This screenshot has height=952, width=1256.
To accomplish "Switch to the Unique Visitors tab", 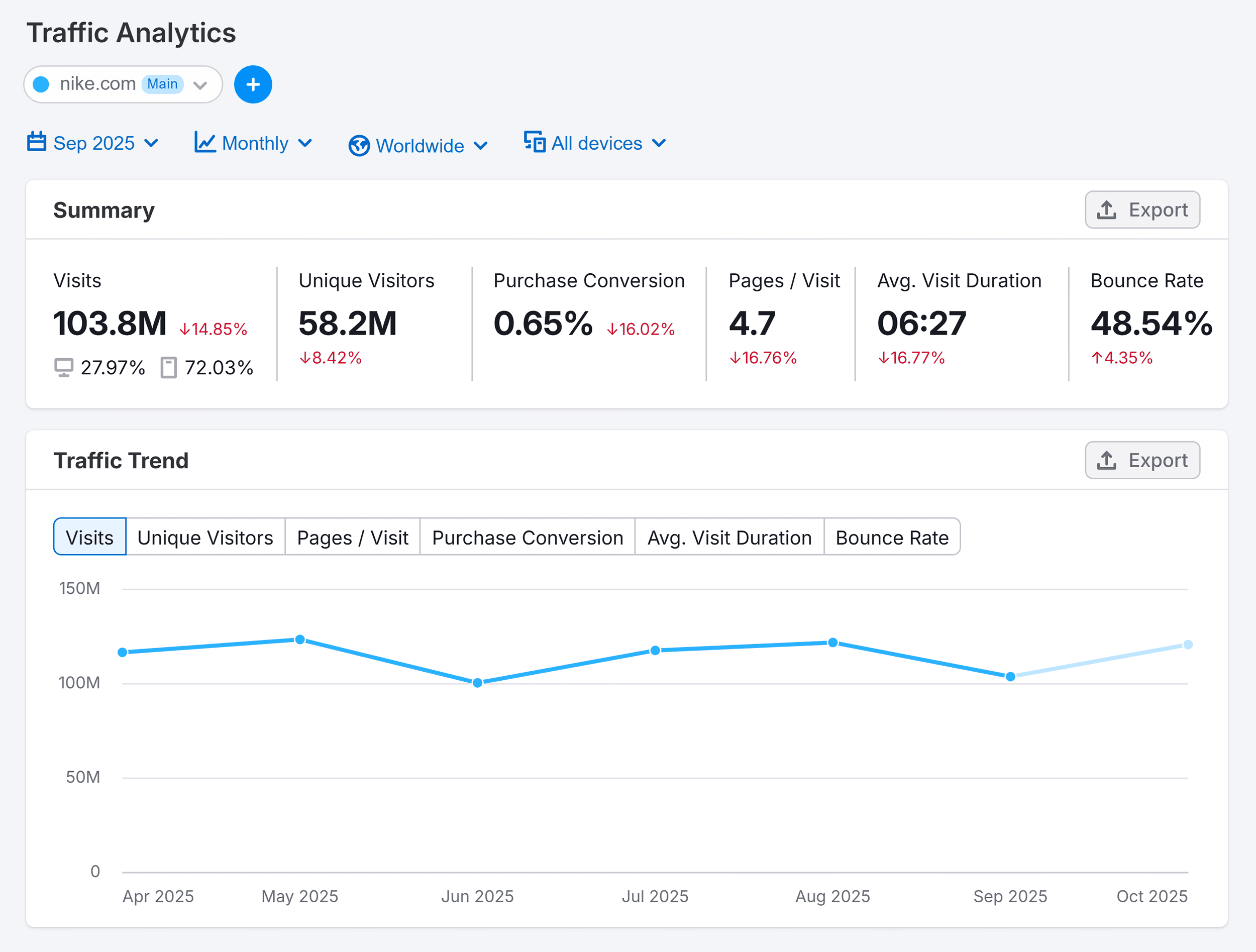I will click(x=205, y=537).
